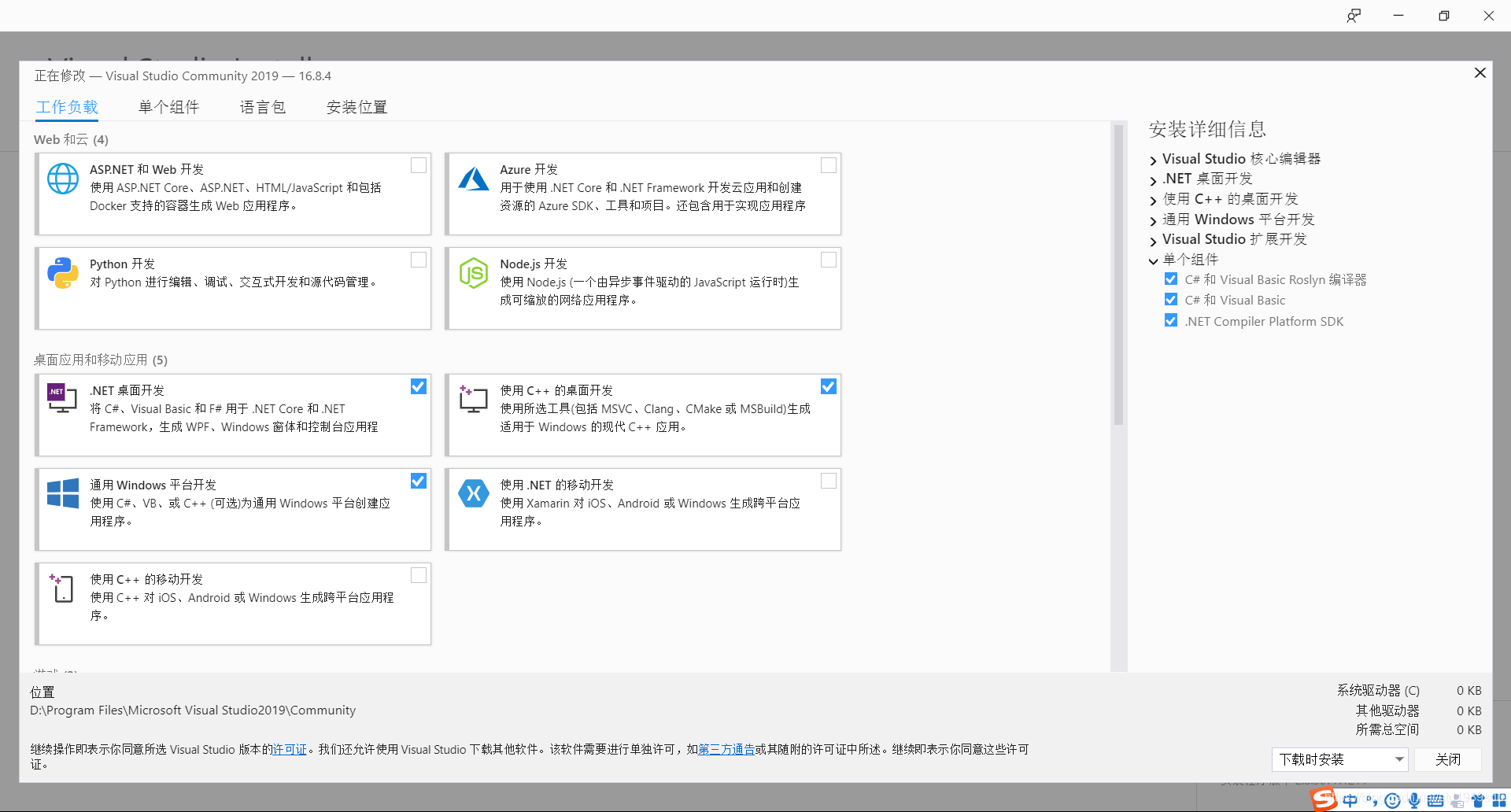Switch to the 单个组件 tab

click(168, 107)
